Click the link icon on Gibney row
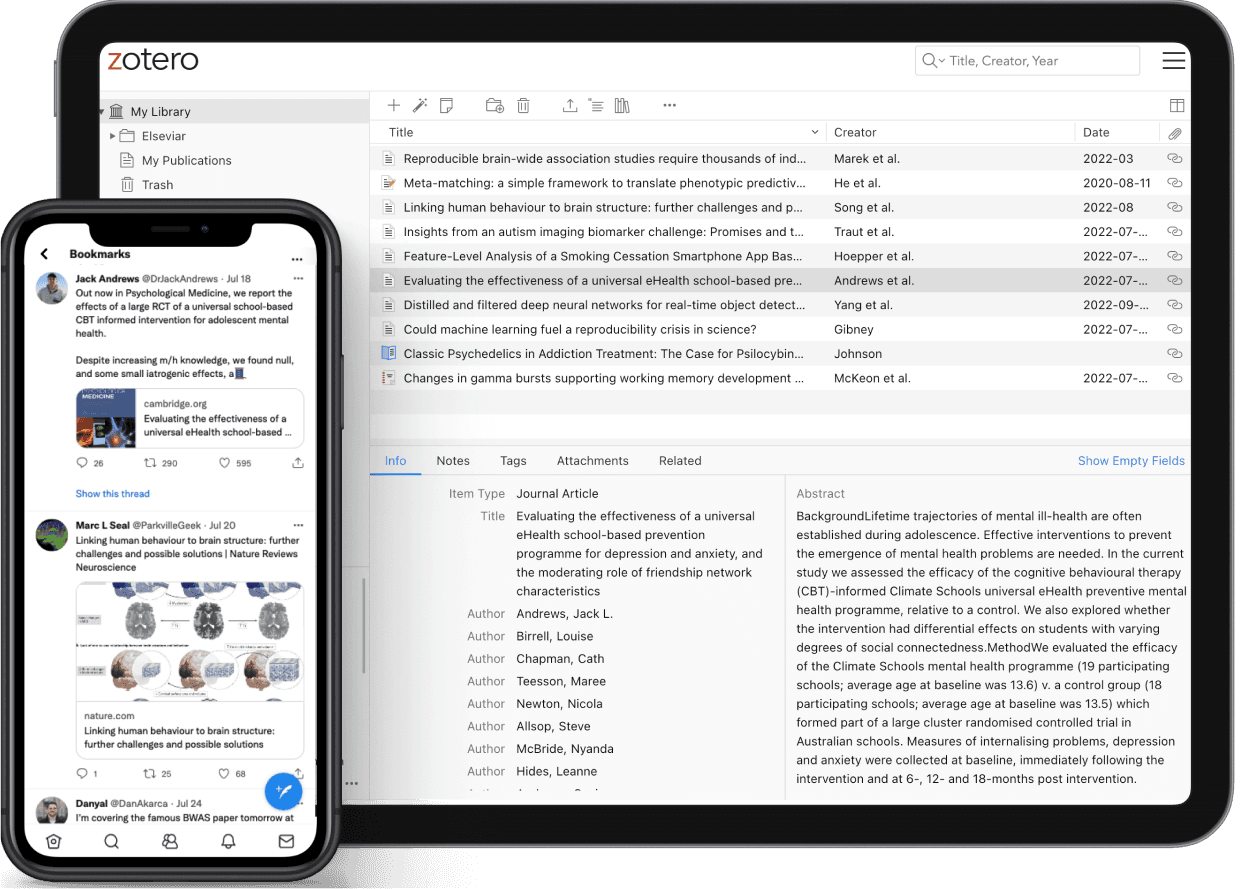Viewport: 1252px width, 889px height. (1175, 329)
